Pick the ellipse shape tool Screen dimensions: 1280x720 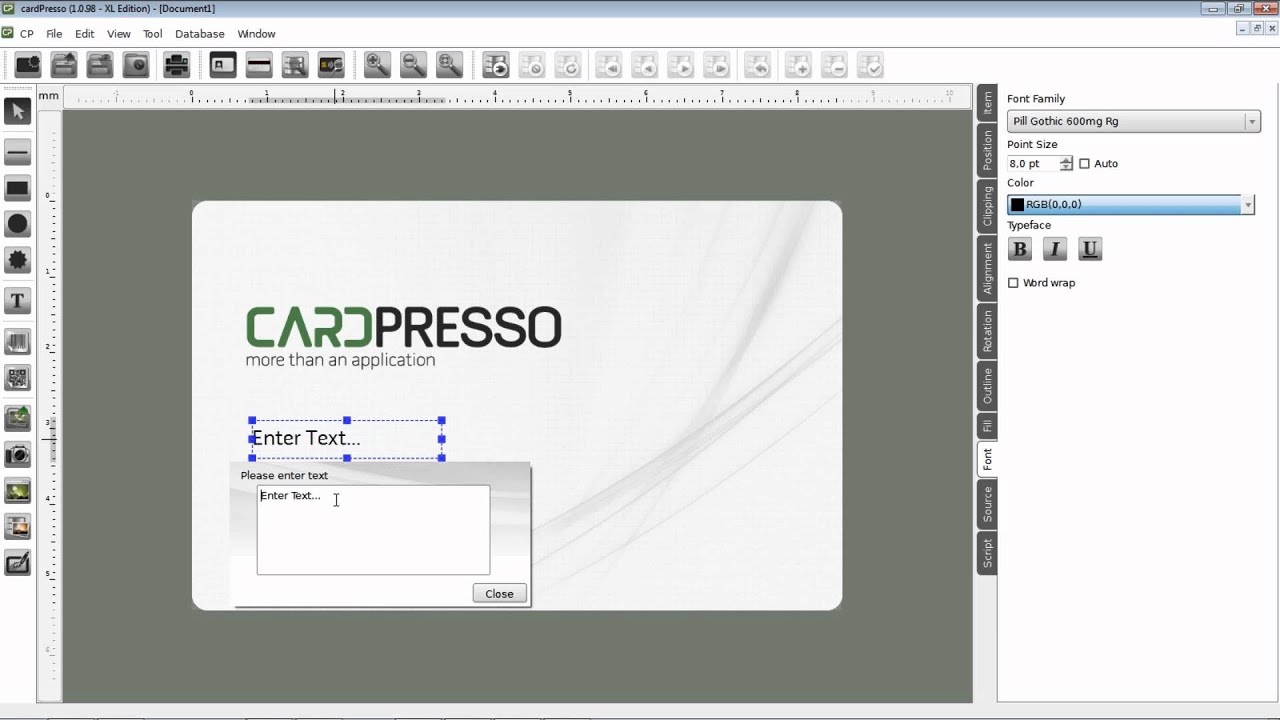[18, 224]
